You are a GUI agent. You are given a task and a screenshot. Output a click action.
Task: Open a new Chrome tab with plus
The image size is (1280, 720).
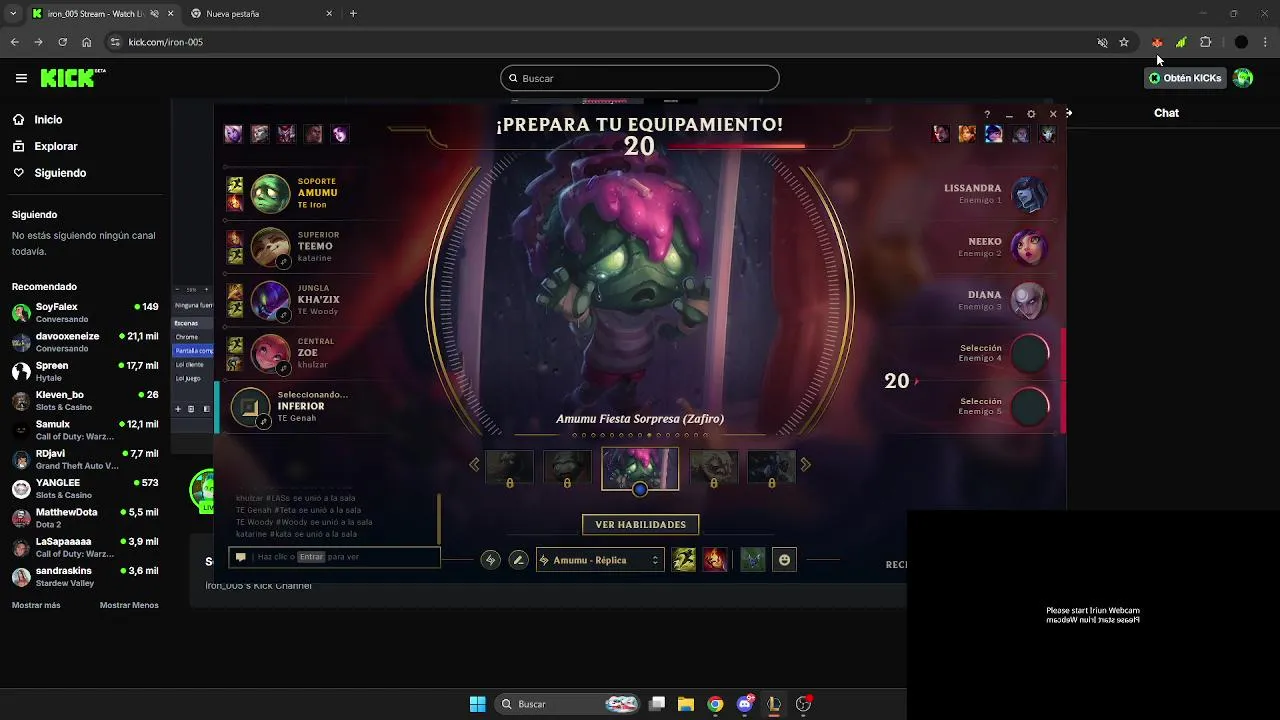[353, 14]
